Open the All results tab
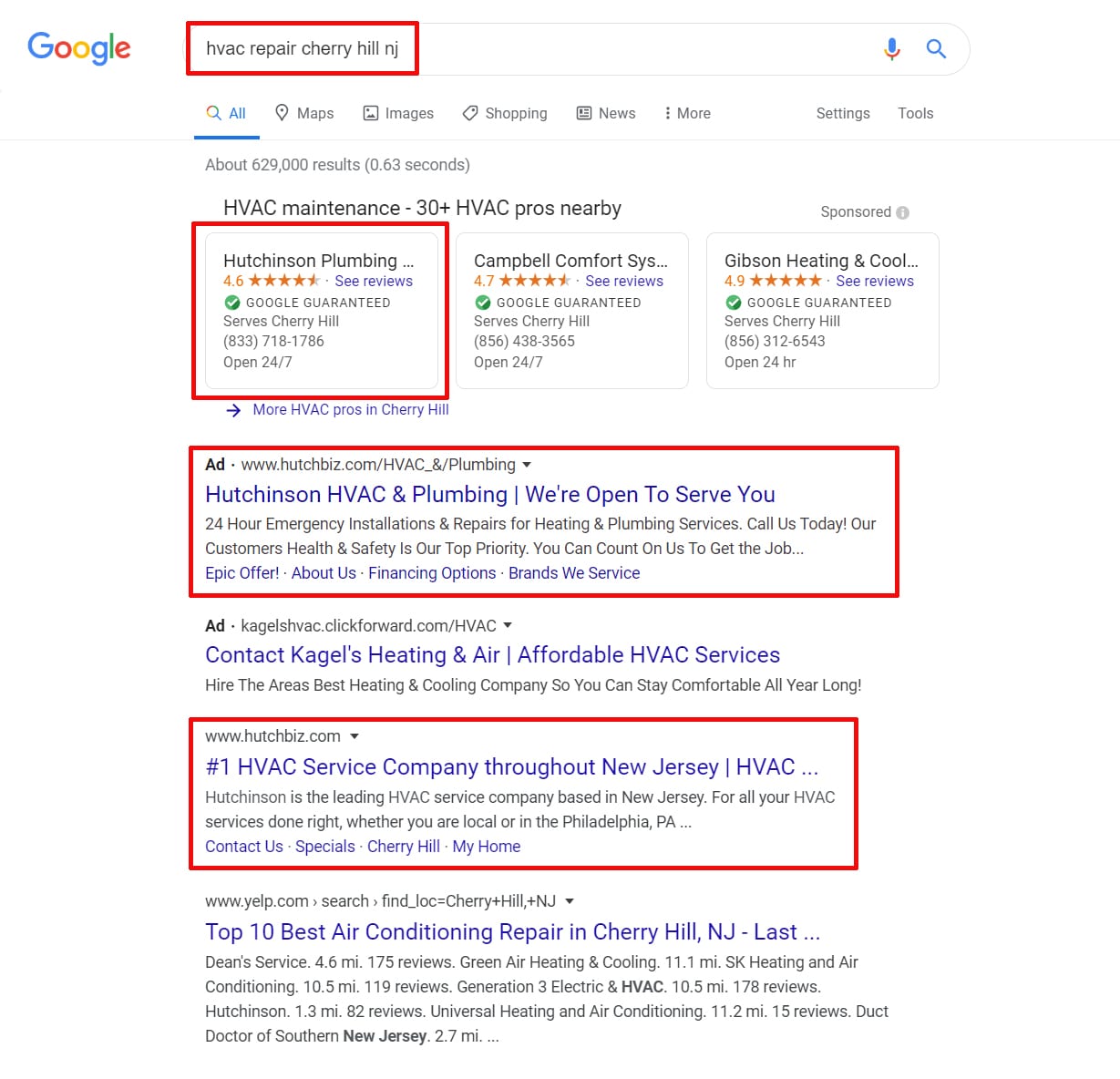Viewport: 1120px width, 1079px height. tap(226, 113)
